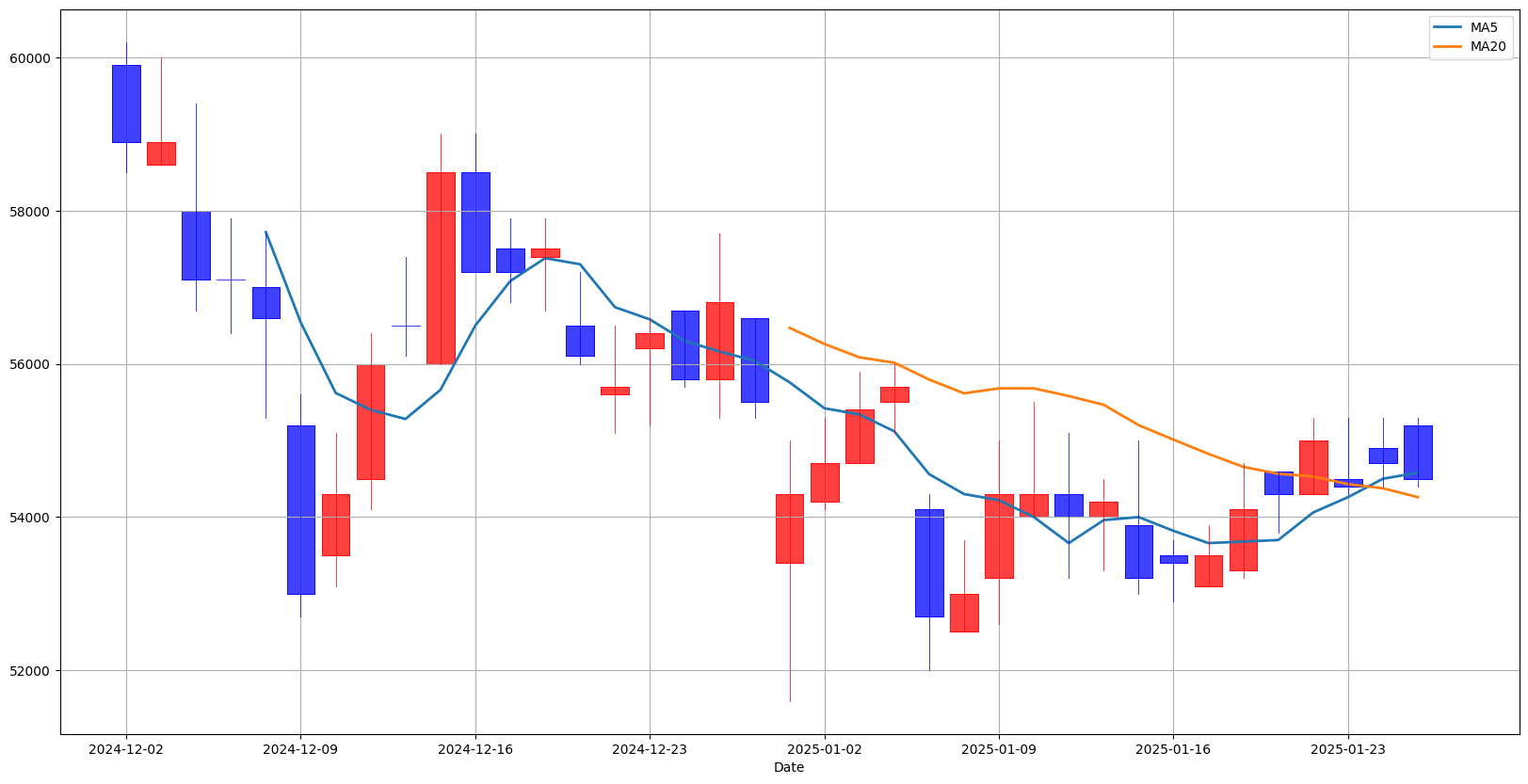Click the 58000 y-axis tick label
This screenshot has height=784, width=1528.
pyautogui.click(x=30, y=212)
